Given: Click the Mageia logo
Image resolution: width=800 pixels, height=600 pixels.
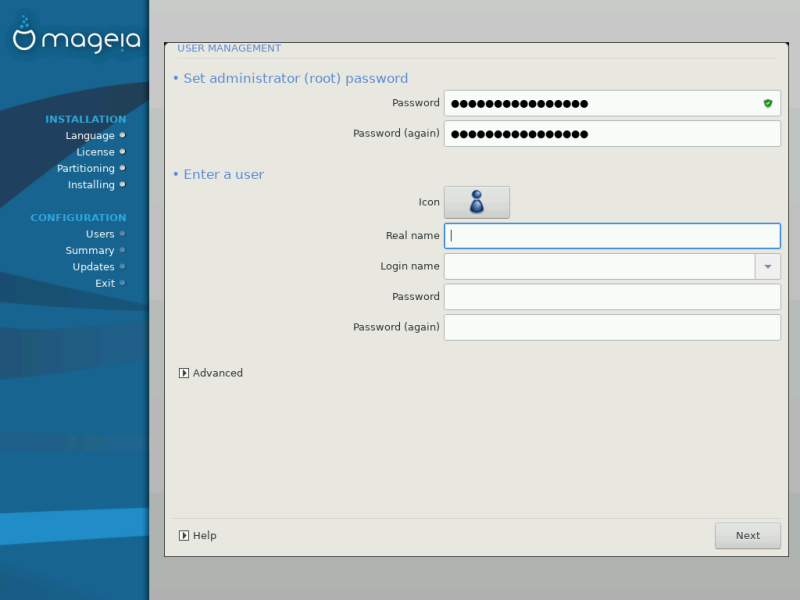Looking at the screenshot, I should click(76, 37).
